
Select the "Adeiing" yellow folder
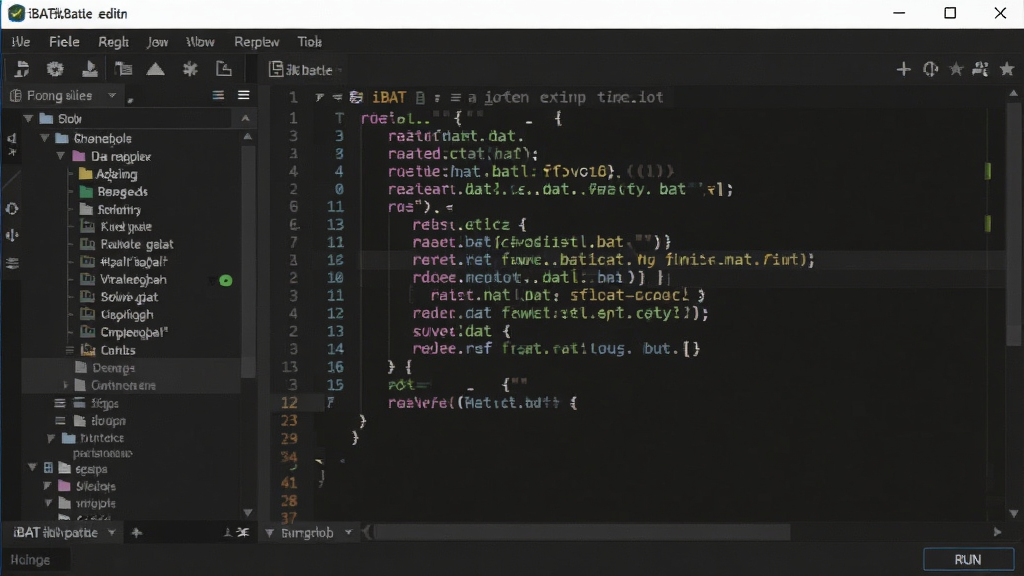point(108,174)
